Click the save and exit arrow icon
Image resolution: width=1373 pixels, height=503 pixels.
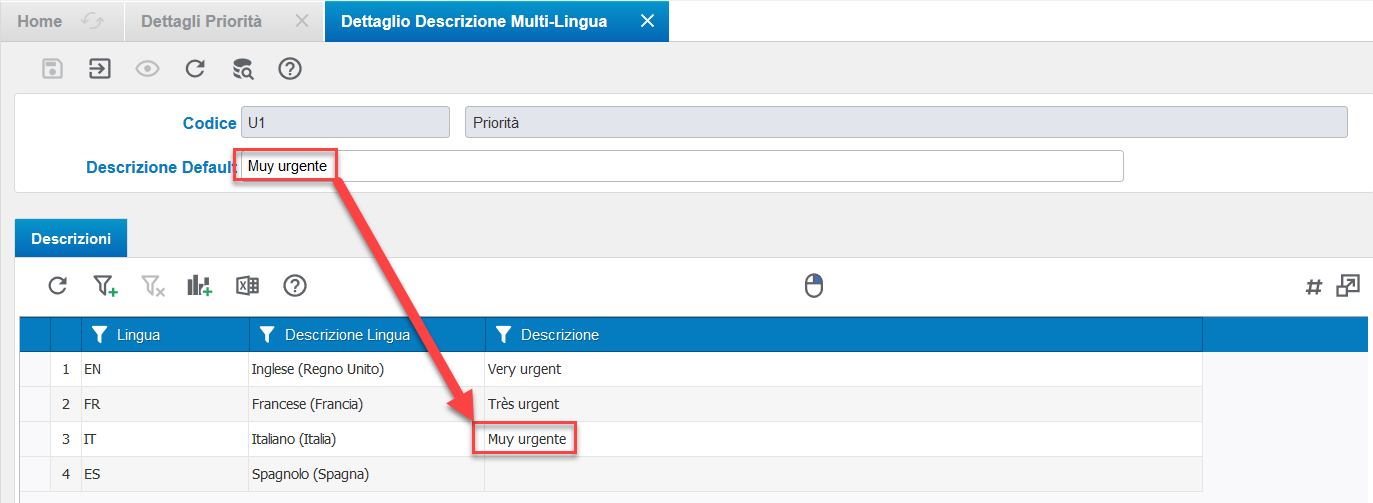click(x=100, y=69)
